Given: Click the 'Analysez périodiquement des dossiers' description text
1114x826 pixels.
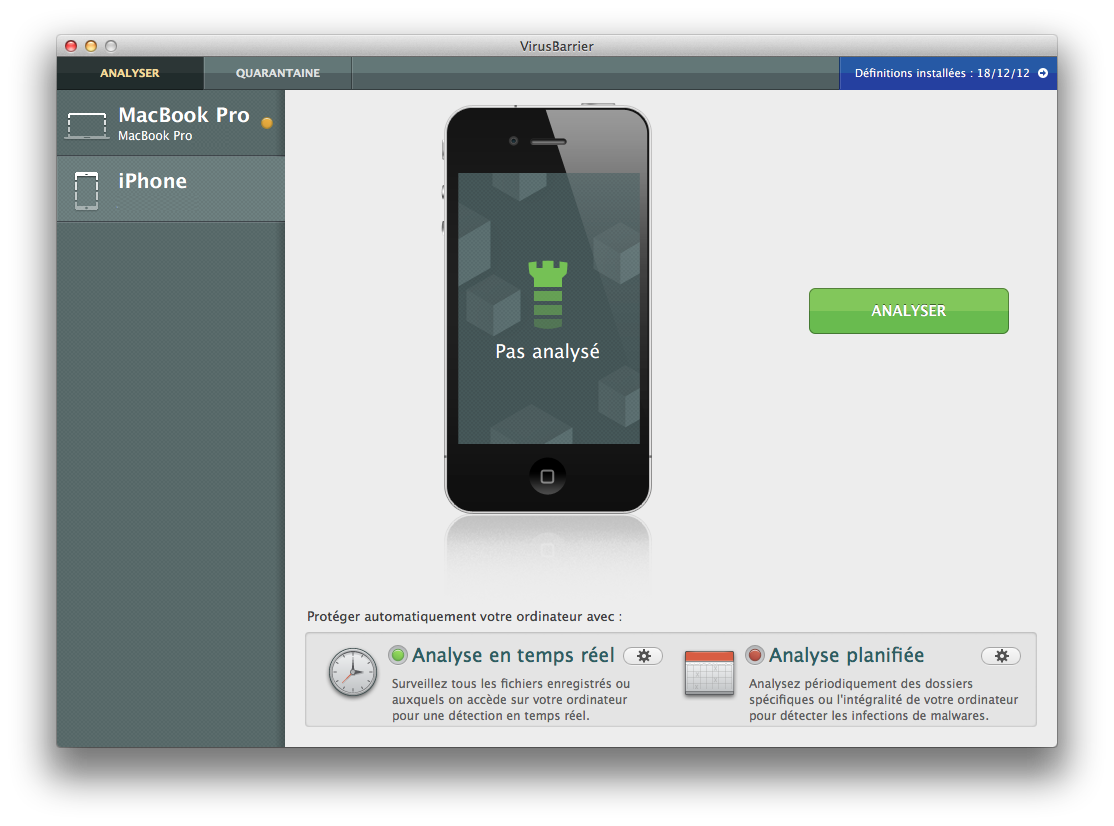Looking at the screenshot, I should pyautogui.click(x=883, y=700).
